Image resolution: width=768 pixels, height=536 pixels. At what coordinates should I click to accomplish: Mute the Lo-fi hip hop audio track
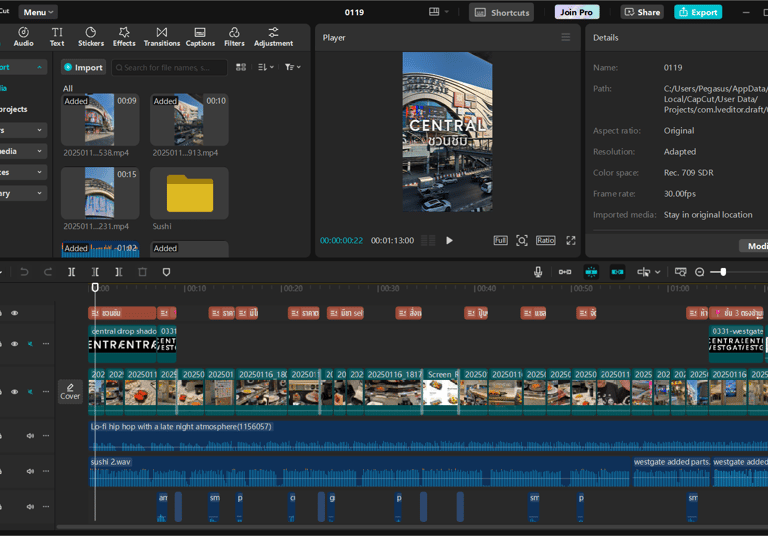click(x=30, y=436)
